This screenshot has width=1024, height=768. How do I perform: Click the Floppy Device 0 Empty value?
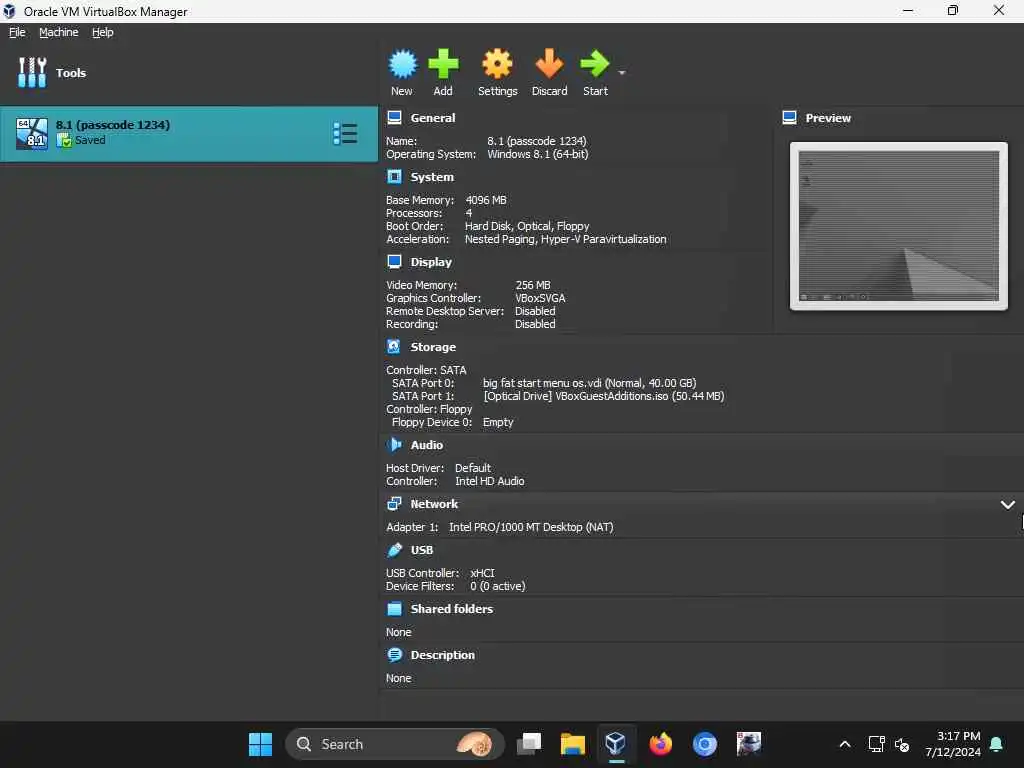[x=498, y=422]
